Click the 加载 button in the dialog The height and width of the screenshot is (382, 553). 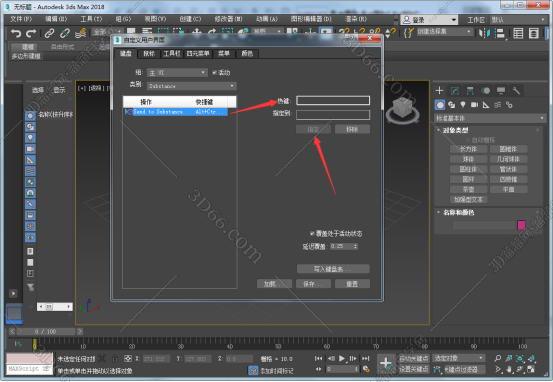pyautogui.click(x=274, y=284)
